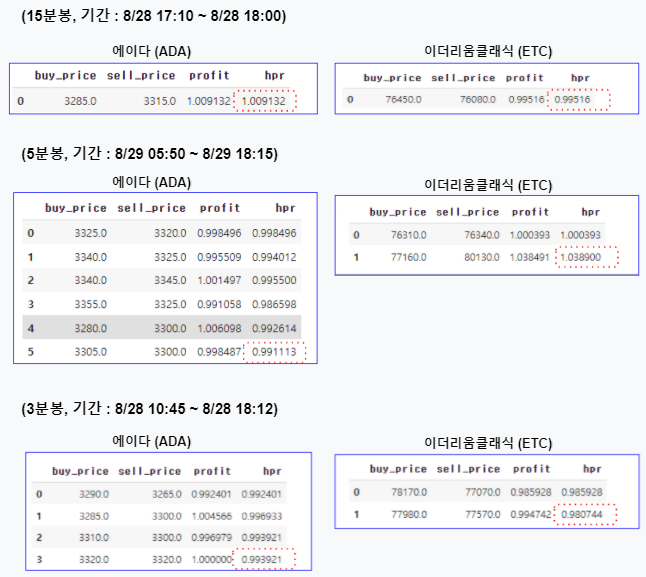
Task: Click the 'sell_price' header in 5분봉 ETC table
Action: [468, 212]
